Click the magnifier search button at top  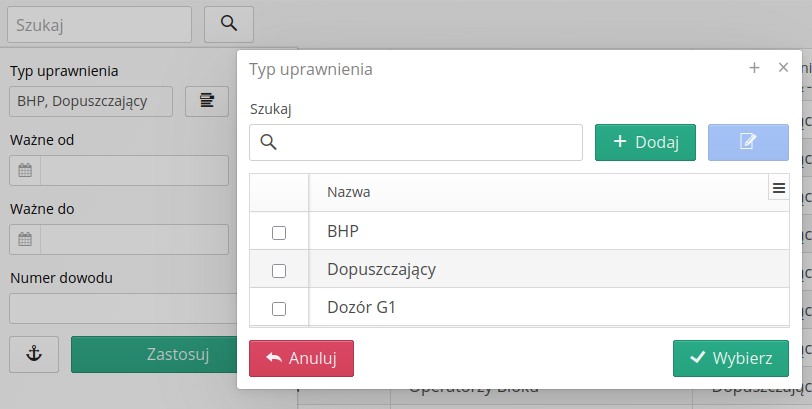click(229, 24)
